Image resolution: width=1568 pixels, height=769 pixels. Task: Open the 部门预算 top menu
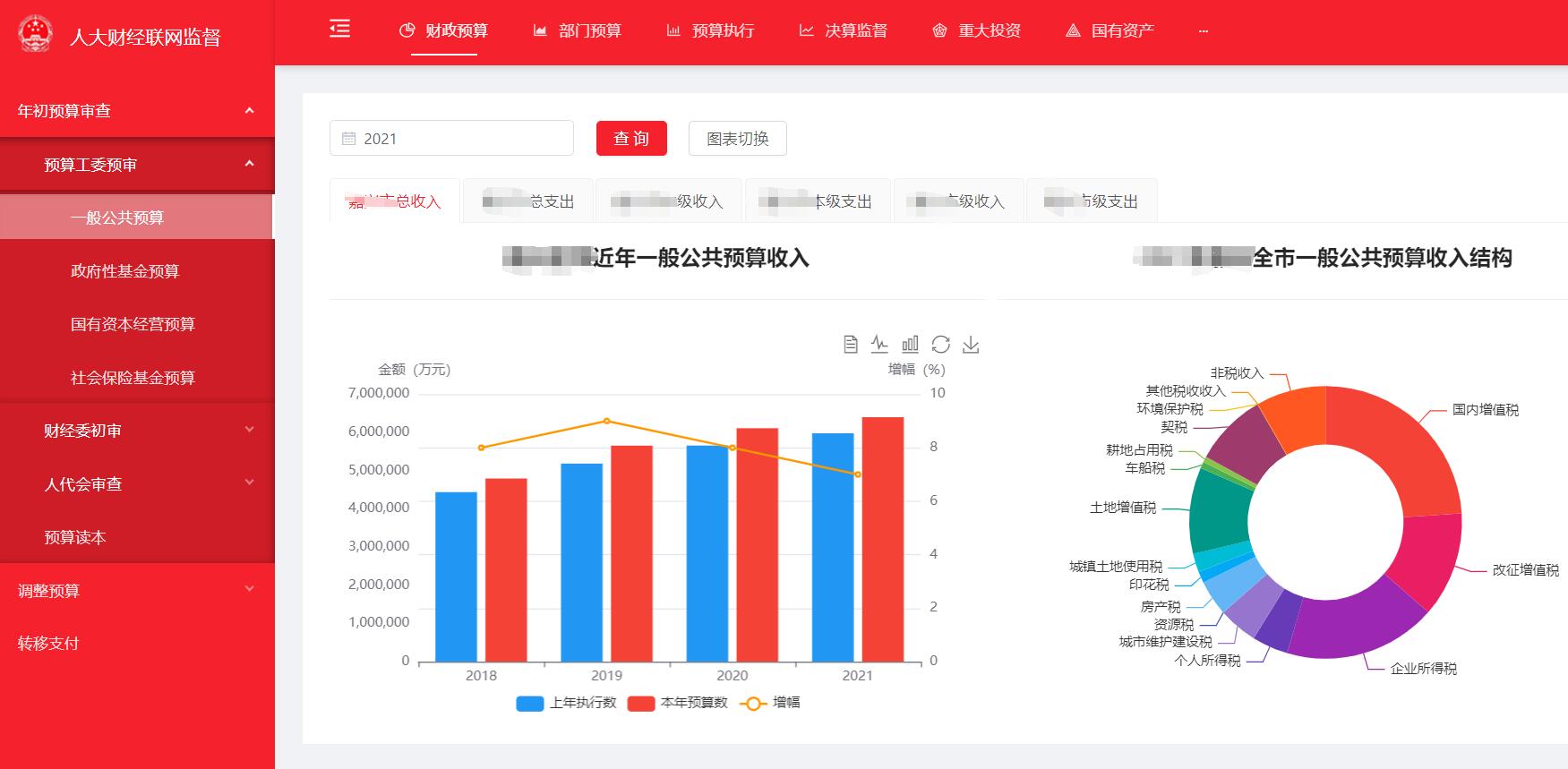[578, 30]
